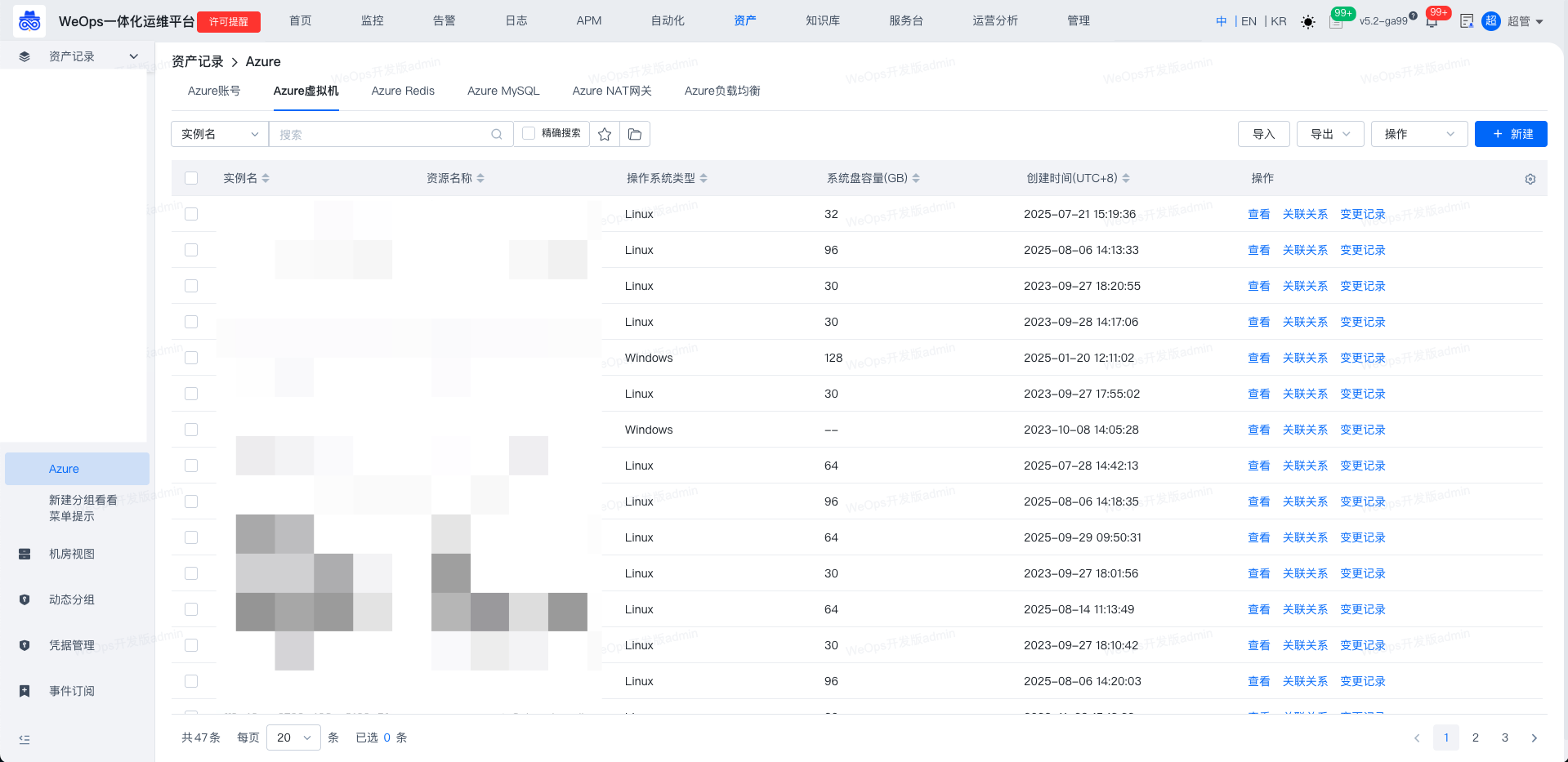This screenshot has width=1568, height=762.
Task: Open the page size dropdown showing 20
Action: [x=293, y=737]
